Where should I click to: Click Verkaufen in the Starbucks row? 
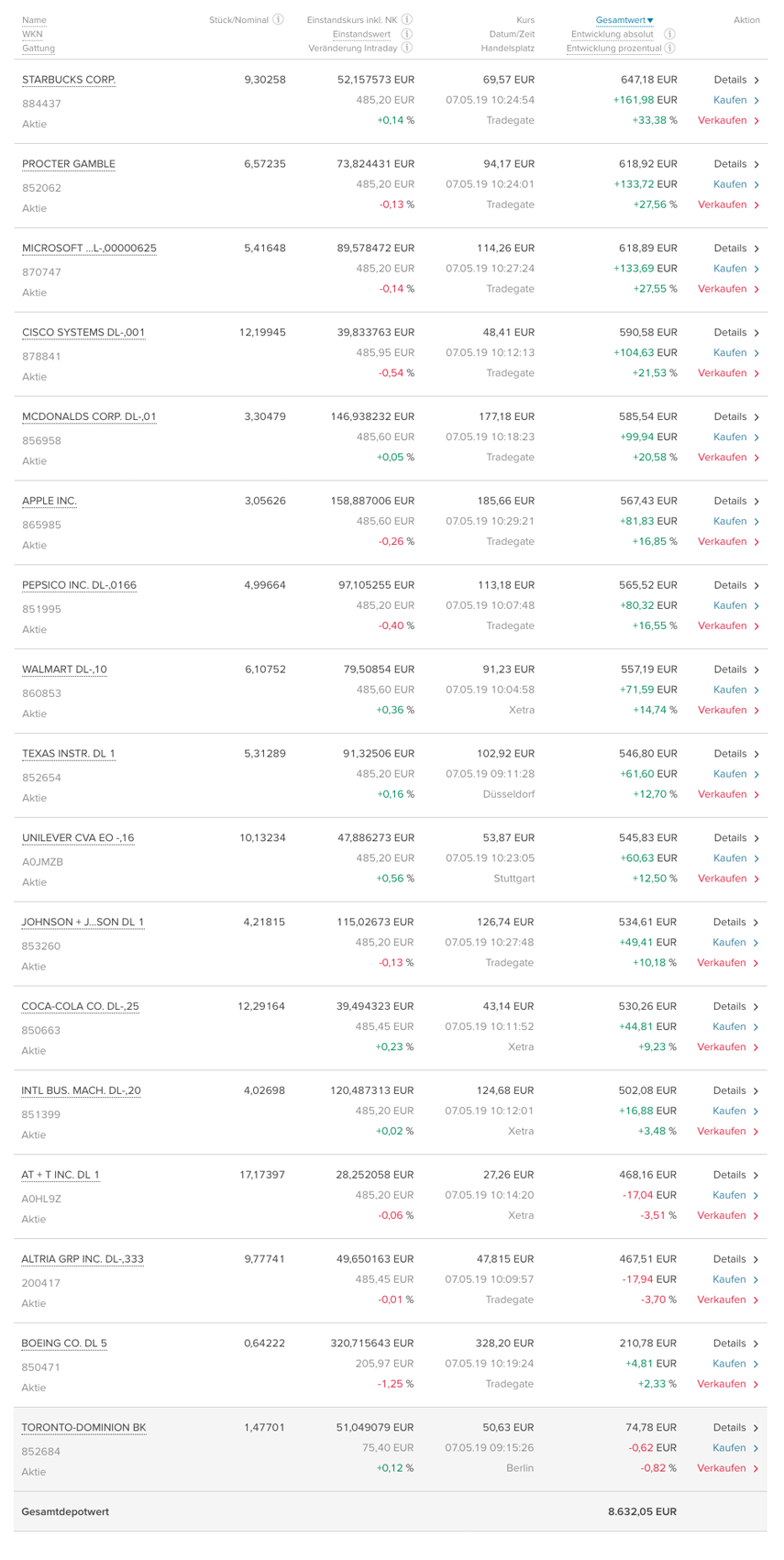tap(723, 120)
